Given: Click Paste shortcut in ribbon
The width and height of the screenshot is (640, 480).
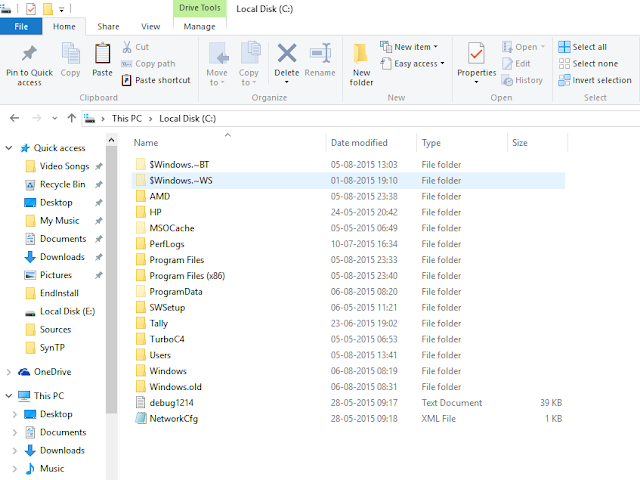Looking at the screenshot, I should pyautogui.click(x=156, y=80).
